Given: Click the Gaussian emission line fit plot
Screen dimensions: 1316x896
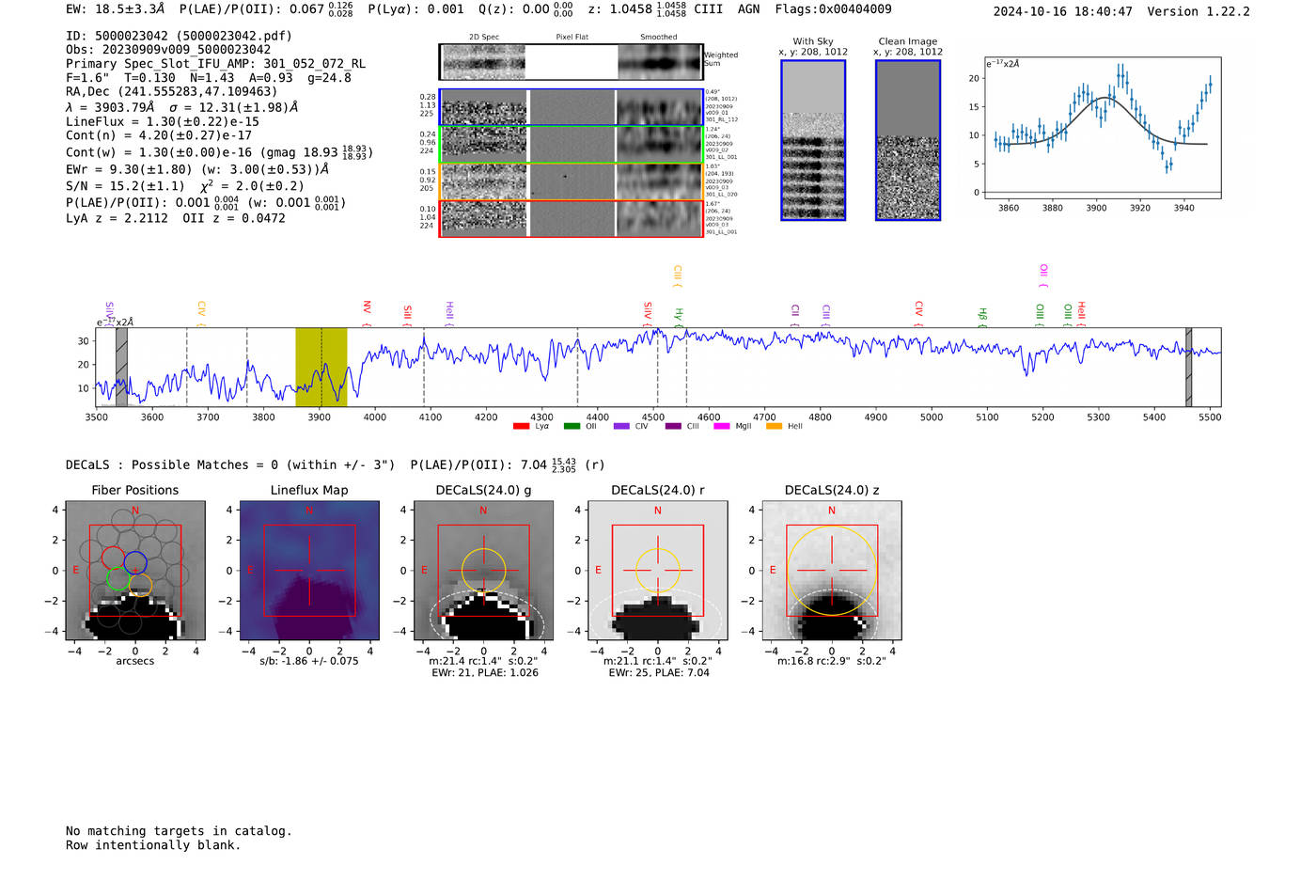Looking at the screenshot, I should pos(1103,128).
